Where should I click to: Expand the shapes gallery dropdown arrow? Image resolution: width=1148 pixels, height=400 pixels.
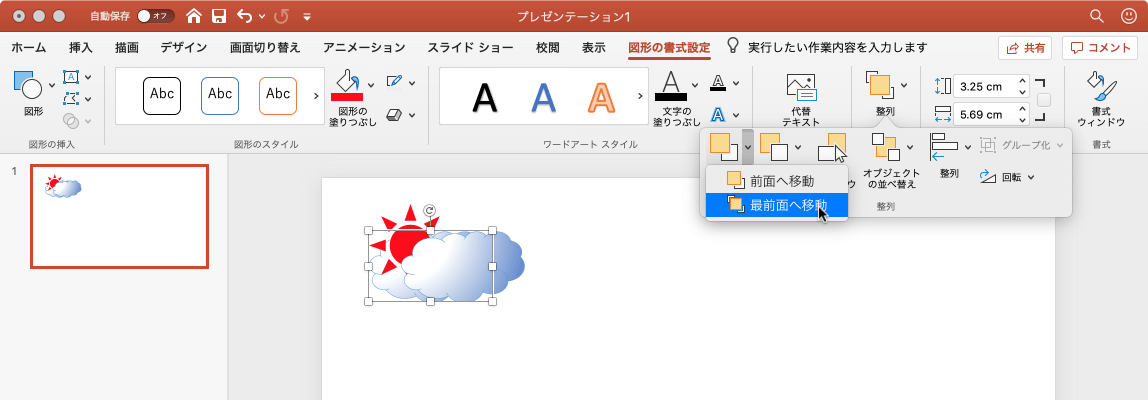coord(51,85)
